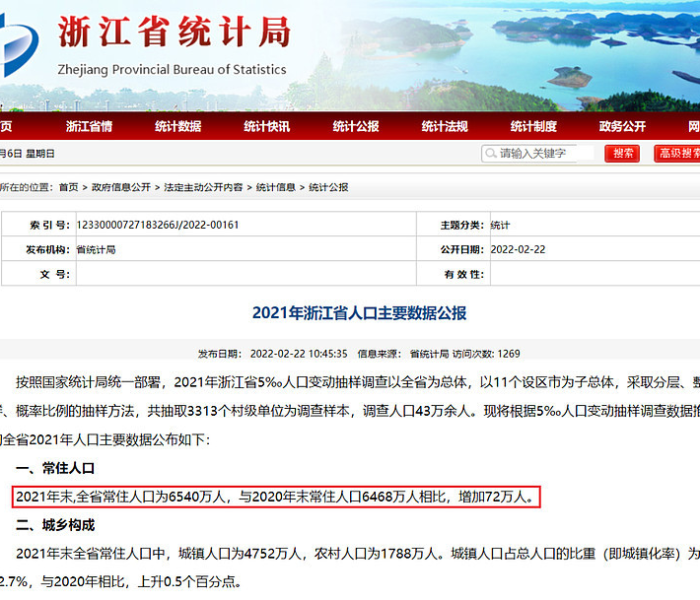The image size is (700, 600).
Task: Click the 政府信息公开 breadcrumb link
Action: point(121,187)
